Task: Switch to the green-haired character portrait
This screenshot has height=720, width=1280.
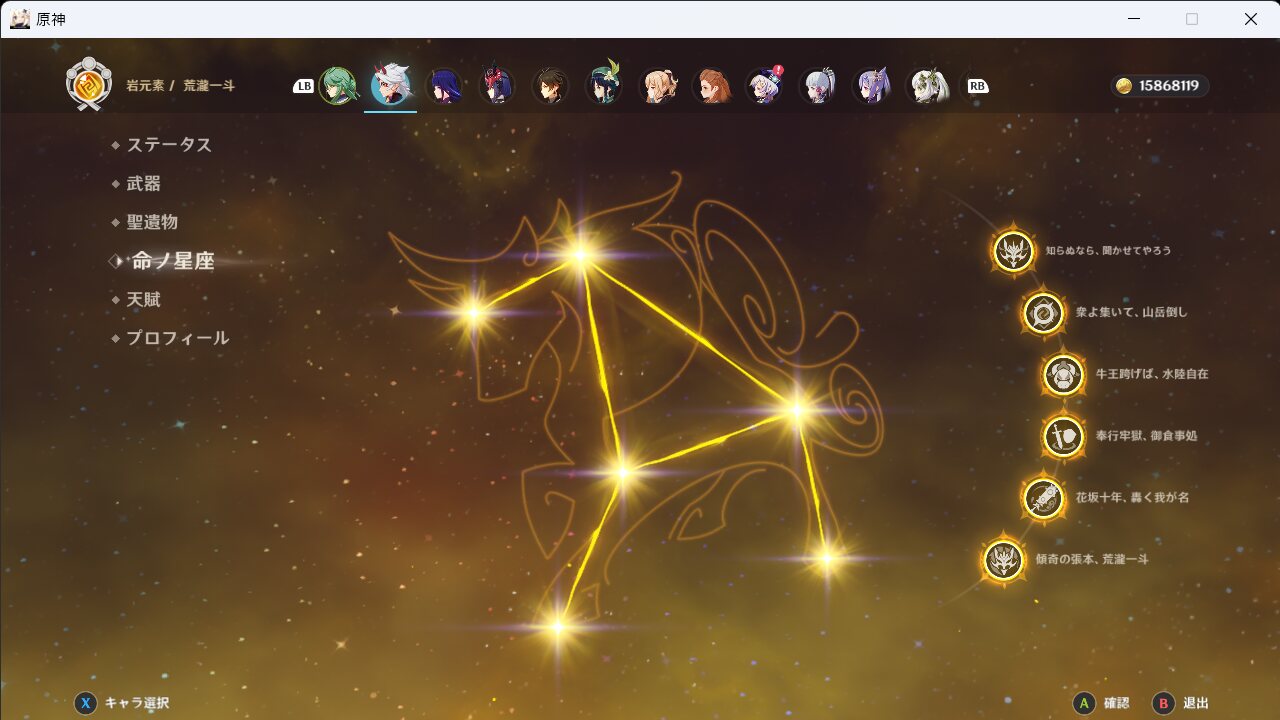Action: click(x=338, y=86)
